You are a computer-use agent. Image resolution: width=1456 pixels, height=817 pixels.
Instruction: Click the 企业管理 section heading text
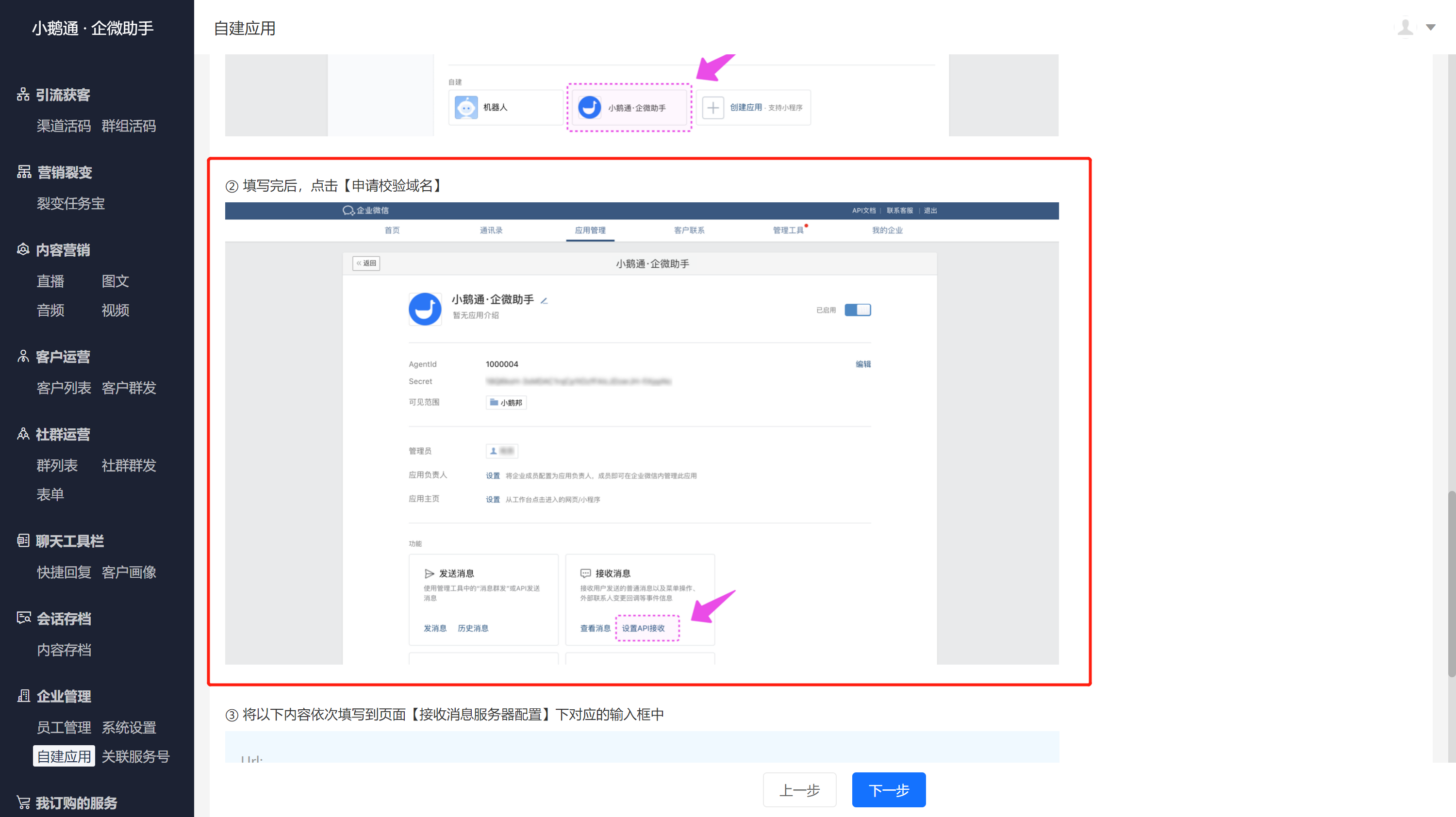coord(64,696)
